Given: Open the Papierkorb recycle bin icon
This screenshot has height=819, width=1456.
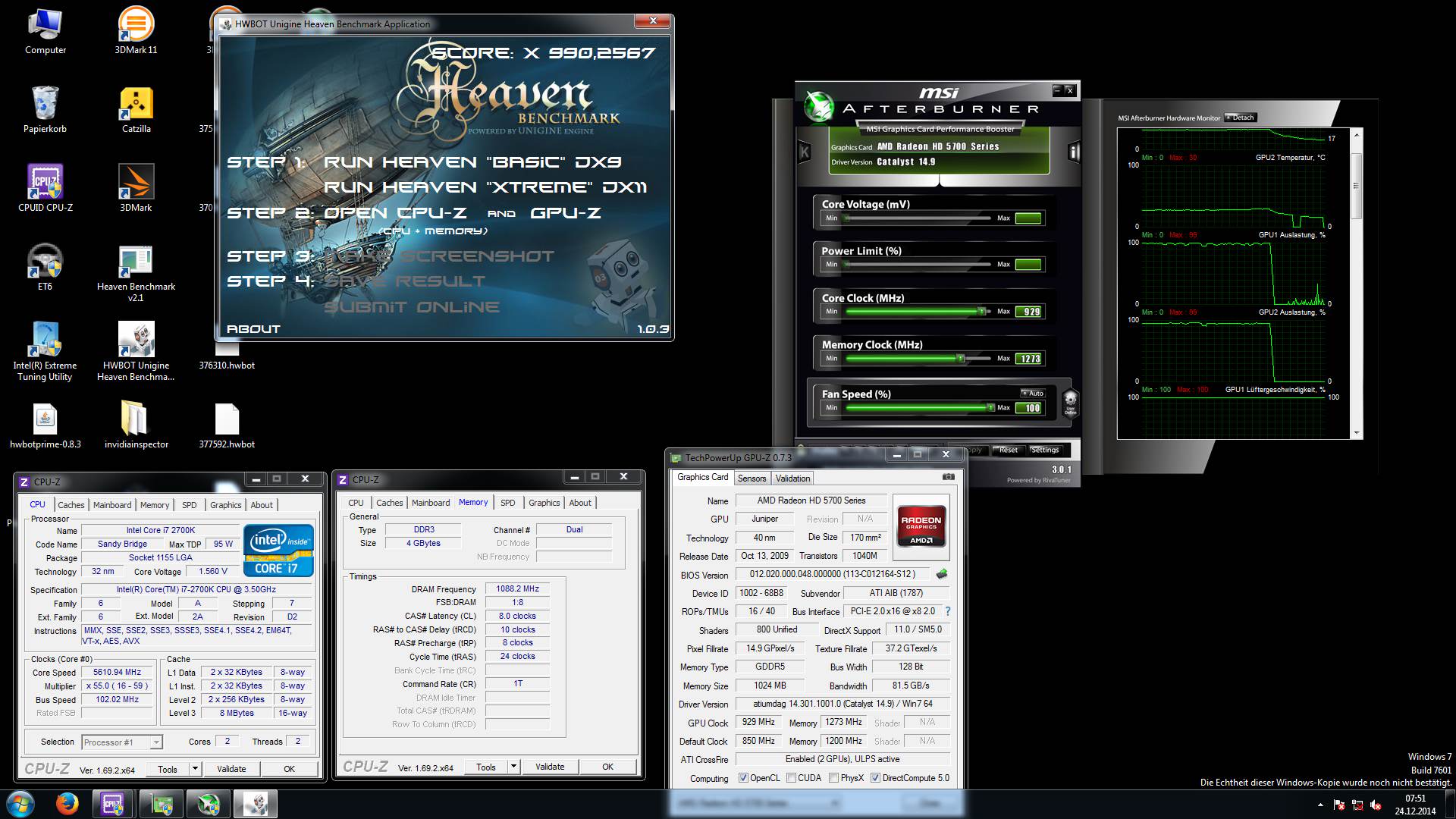Looking at the screenshot, I should [x=45, y=109].
